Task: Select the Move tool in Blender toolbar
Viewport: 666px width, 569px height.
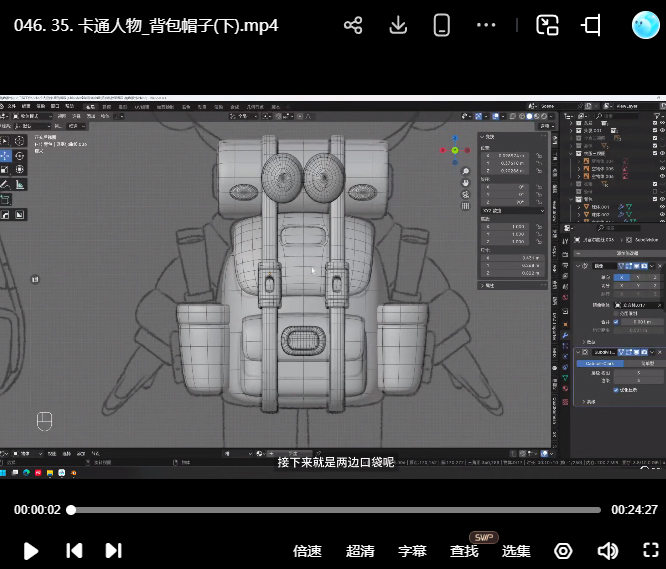Action: coord(6,157)
